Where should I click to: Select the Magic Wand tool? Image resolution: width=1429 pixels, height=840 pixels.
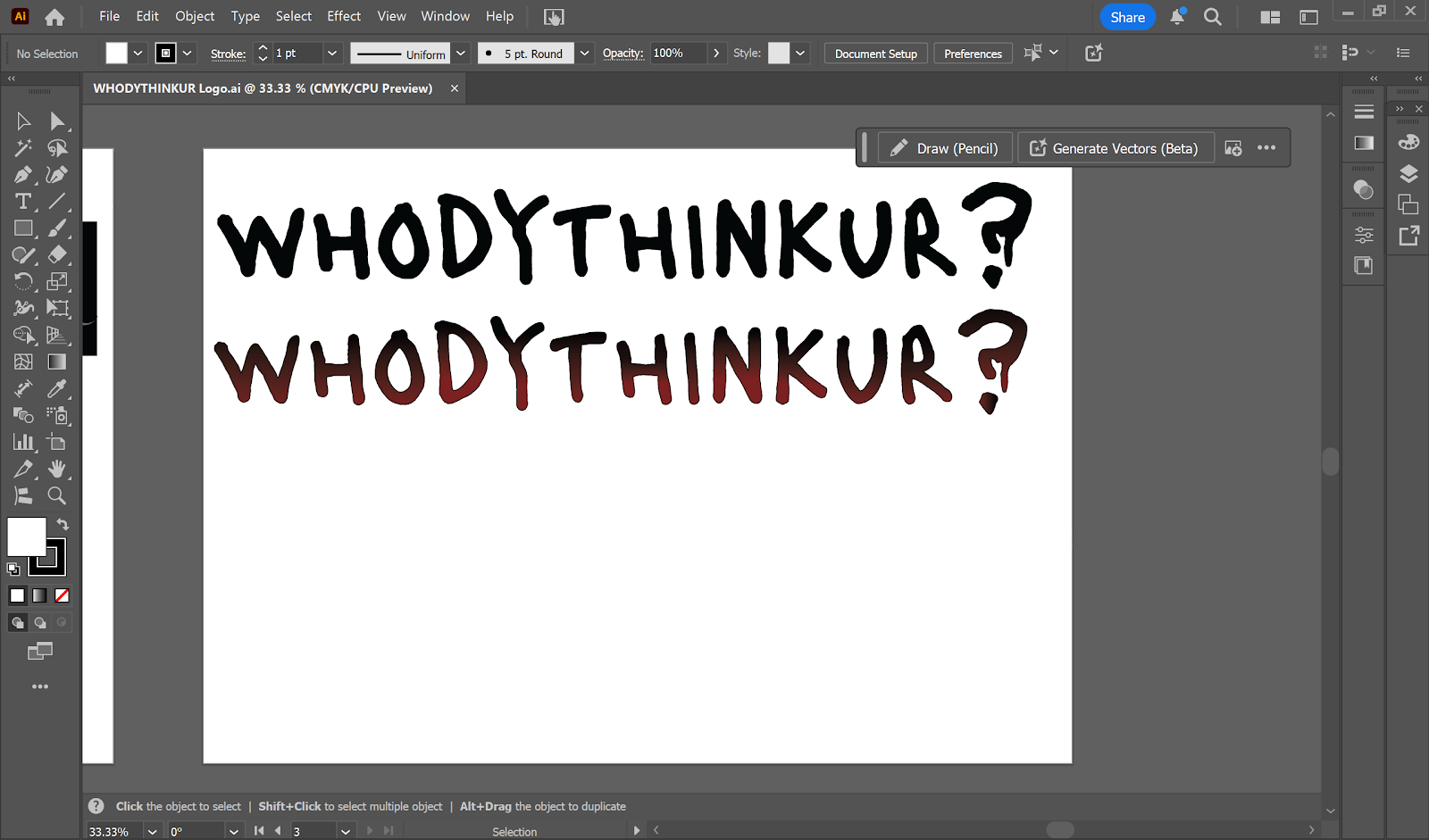[x=23, y=148]
